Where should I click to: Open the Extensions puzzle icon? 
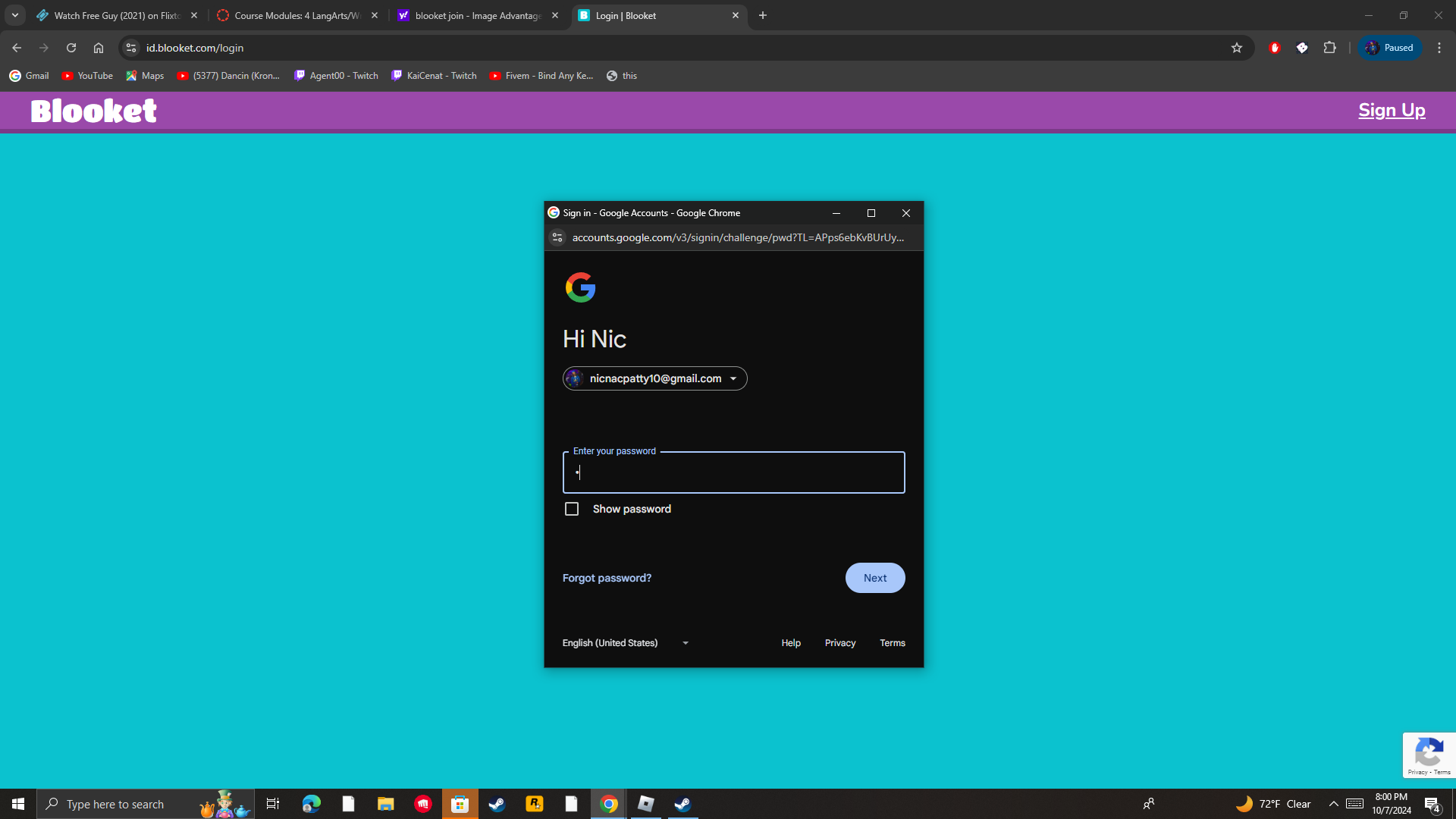coord(1329,48)
